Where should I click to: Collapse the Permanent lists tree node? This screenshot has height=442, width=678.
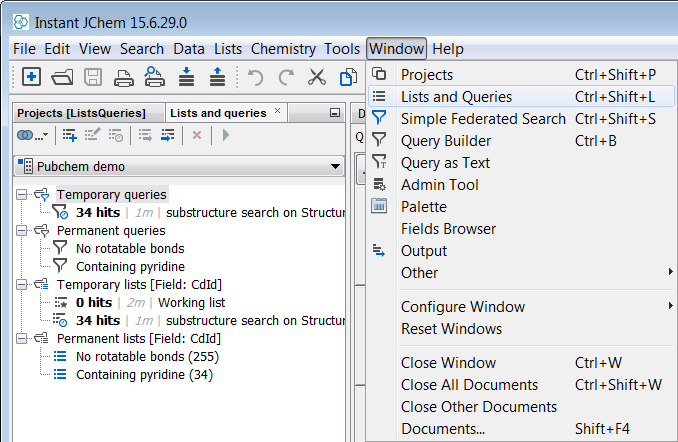[x=23, y=339]
